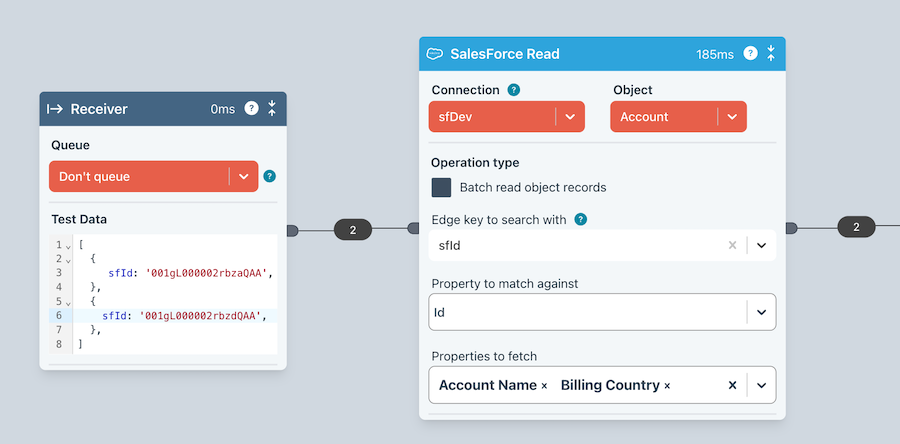The height and width of the screenshot is (444, 900).
Task: Fold the code block at line 5
Action: click(x=68, y=302)
